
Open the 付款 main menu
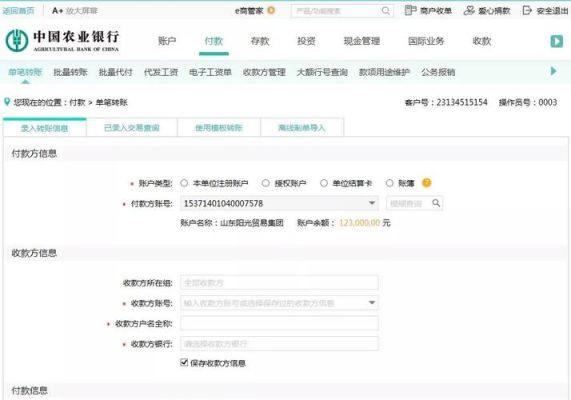point(214,41)
